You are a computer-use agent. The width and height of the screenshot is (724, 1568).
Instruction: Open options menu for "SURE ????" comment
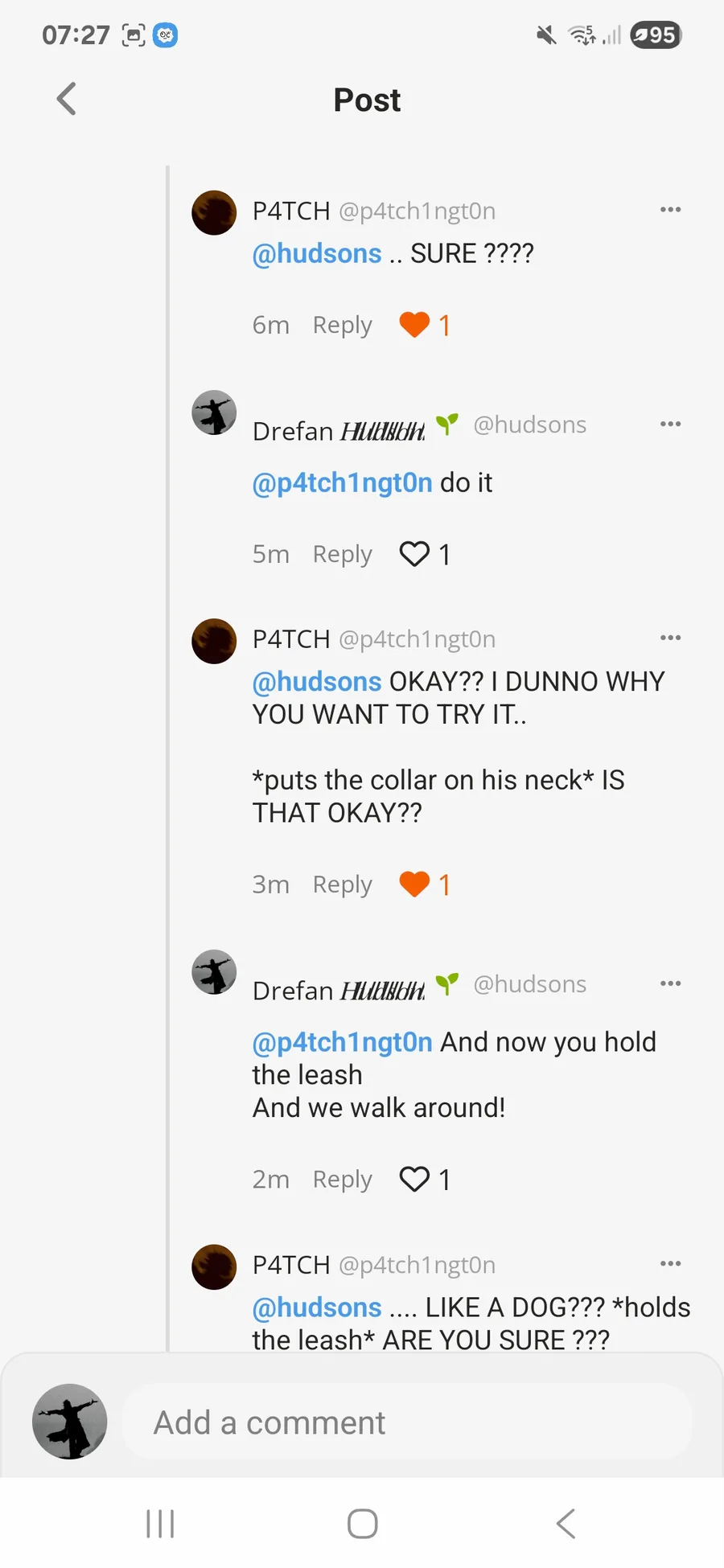coord(670,210)
